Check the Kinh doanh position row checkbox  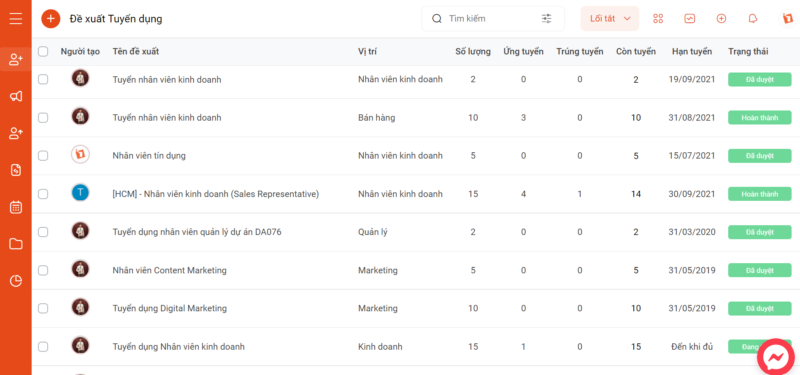tap(43, 347)
